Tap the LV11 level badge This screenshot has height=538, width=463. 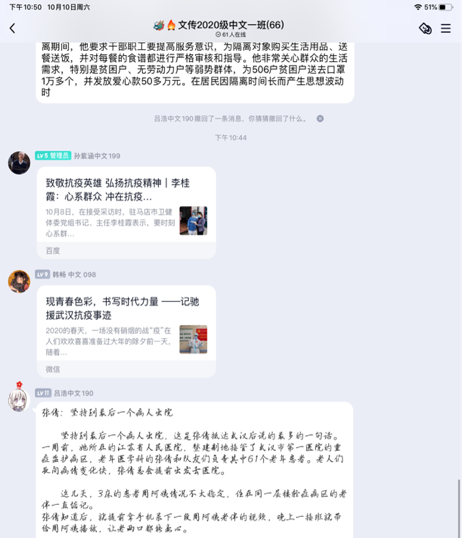(43, 393)
